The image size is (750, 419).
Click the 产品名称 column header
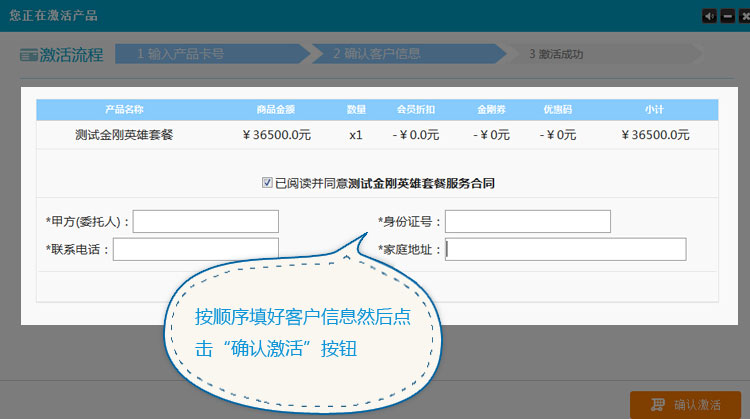point(124,108)
